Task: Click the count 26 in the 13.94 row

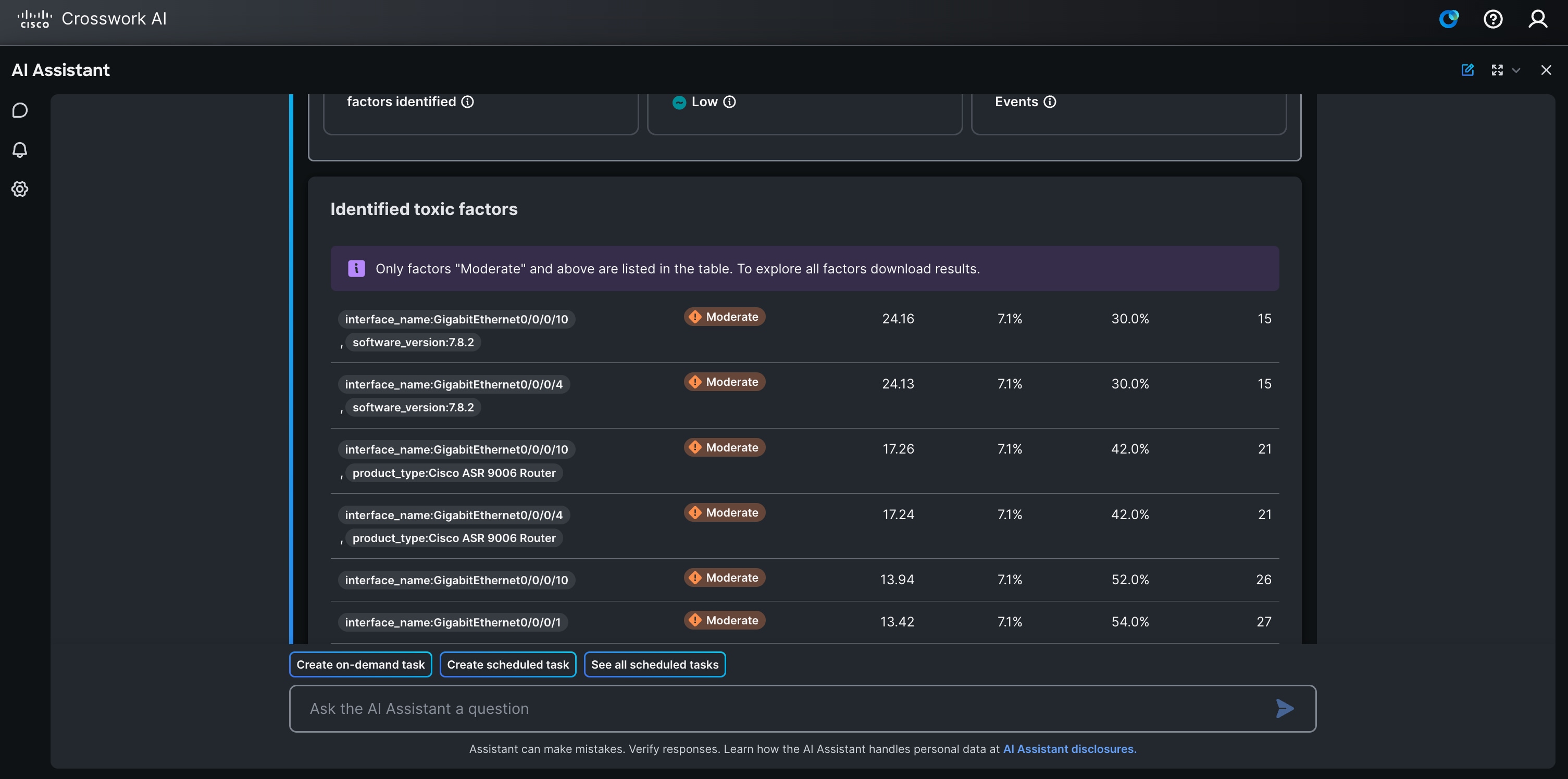Action: 1264,580
